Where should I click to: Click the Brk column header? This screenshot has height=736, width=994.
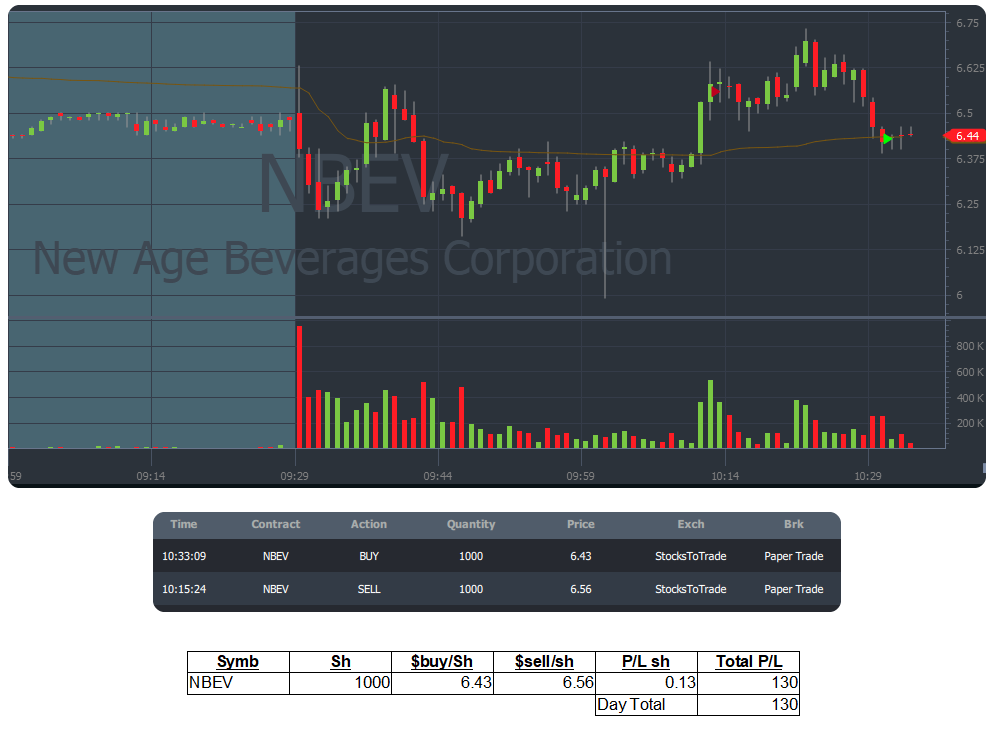[793, 524]
